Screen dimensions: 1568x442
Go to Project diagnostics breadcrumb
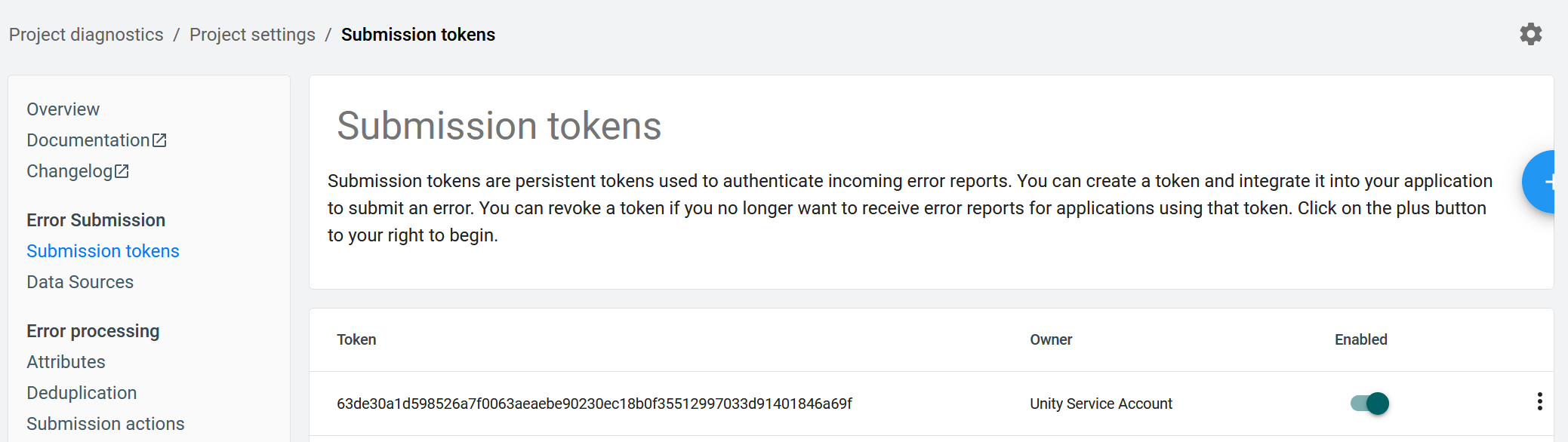[x=86, y=35]
